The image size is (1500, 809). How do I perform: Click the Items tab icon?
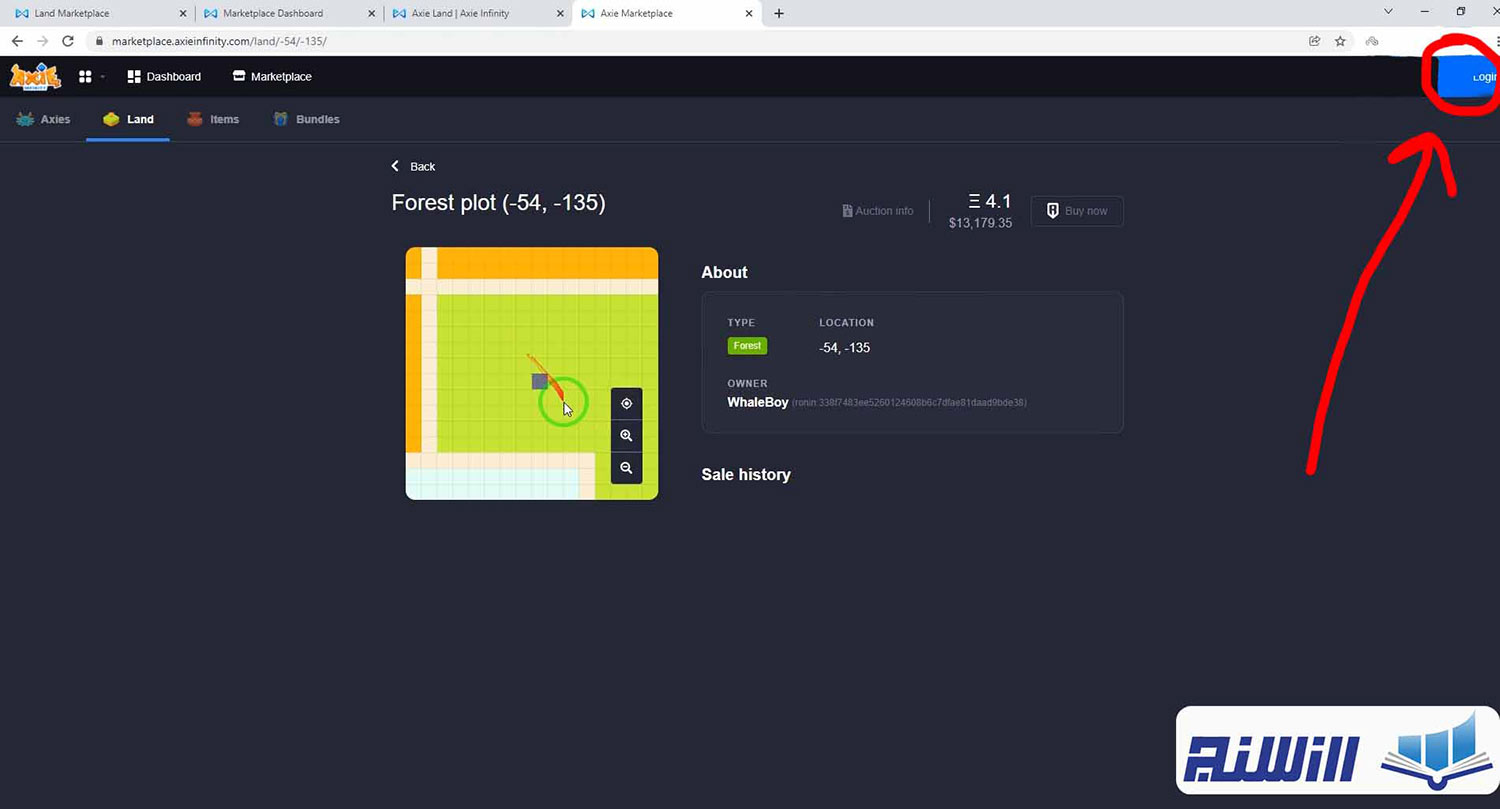195,119
